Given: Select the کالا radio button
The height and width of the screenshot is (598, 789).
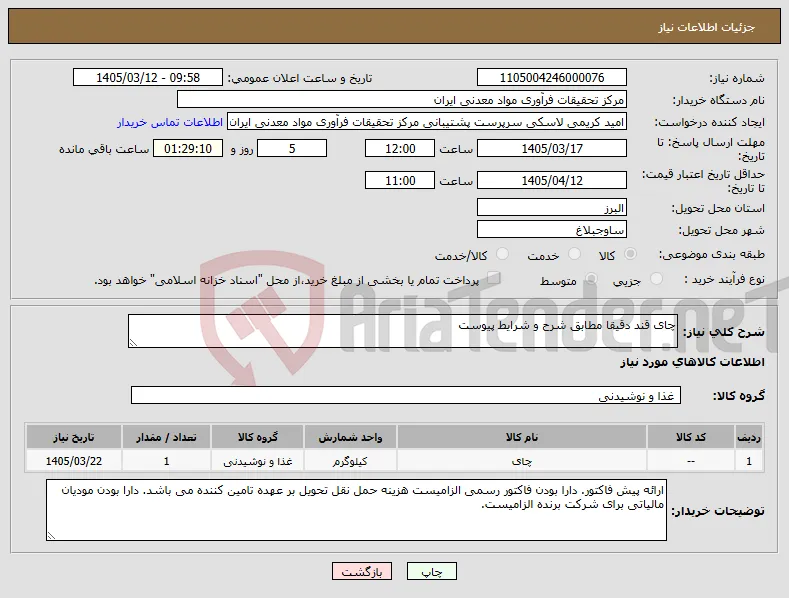Looking at the screenshot, I should pyautogui.click(x=630, y=254).
